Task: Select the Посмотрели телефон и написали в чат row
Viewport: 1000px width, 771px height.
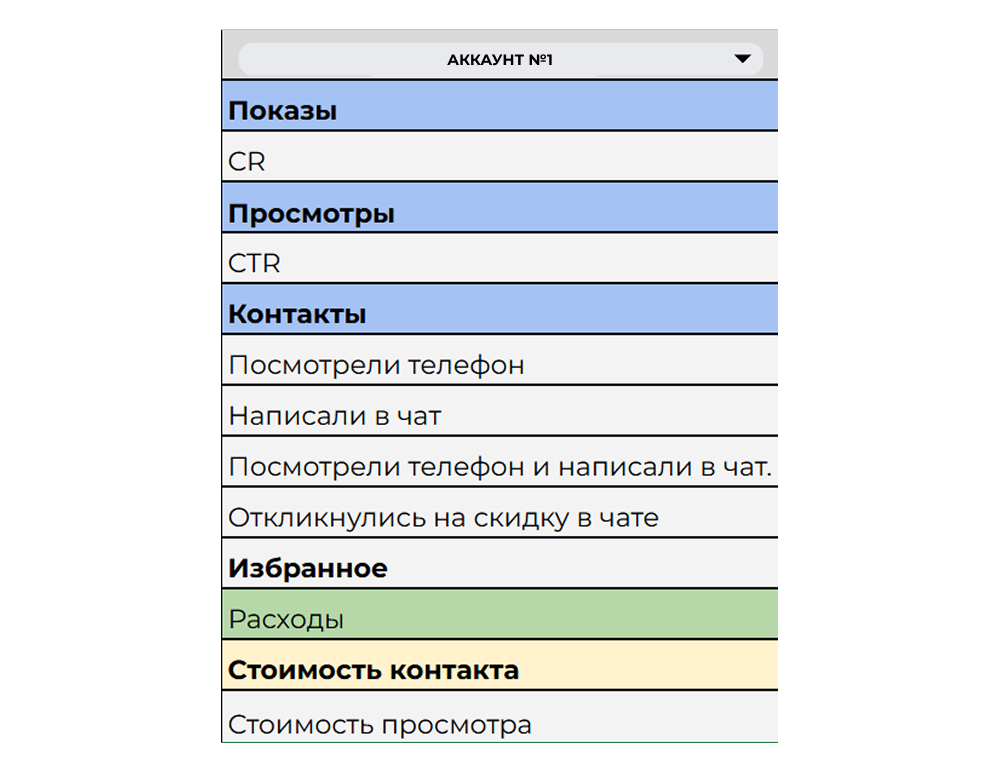Action: (500, 464)
